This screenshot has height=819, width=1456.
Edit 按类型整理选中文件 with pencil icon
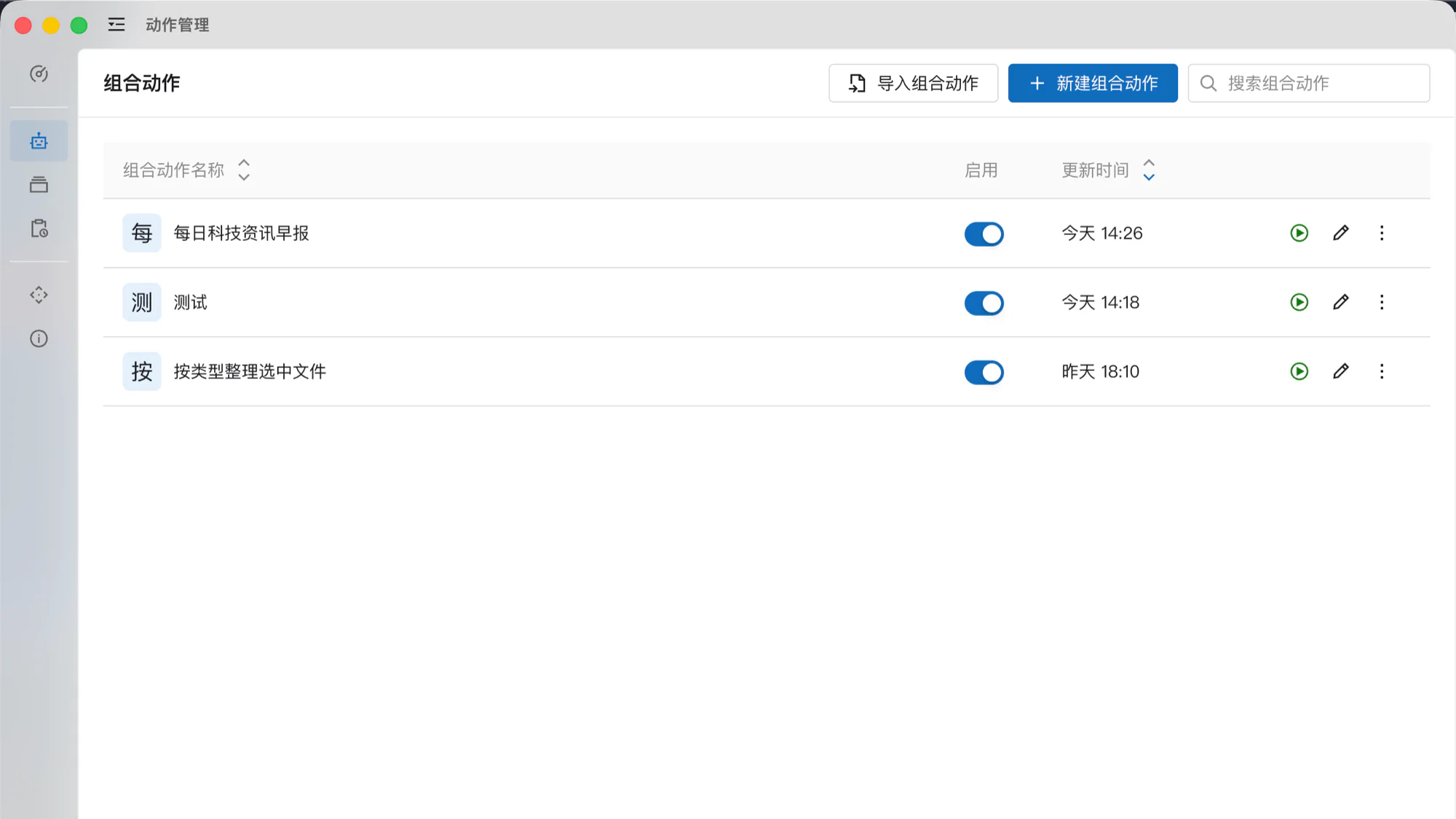coord(1341,371)
